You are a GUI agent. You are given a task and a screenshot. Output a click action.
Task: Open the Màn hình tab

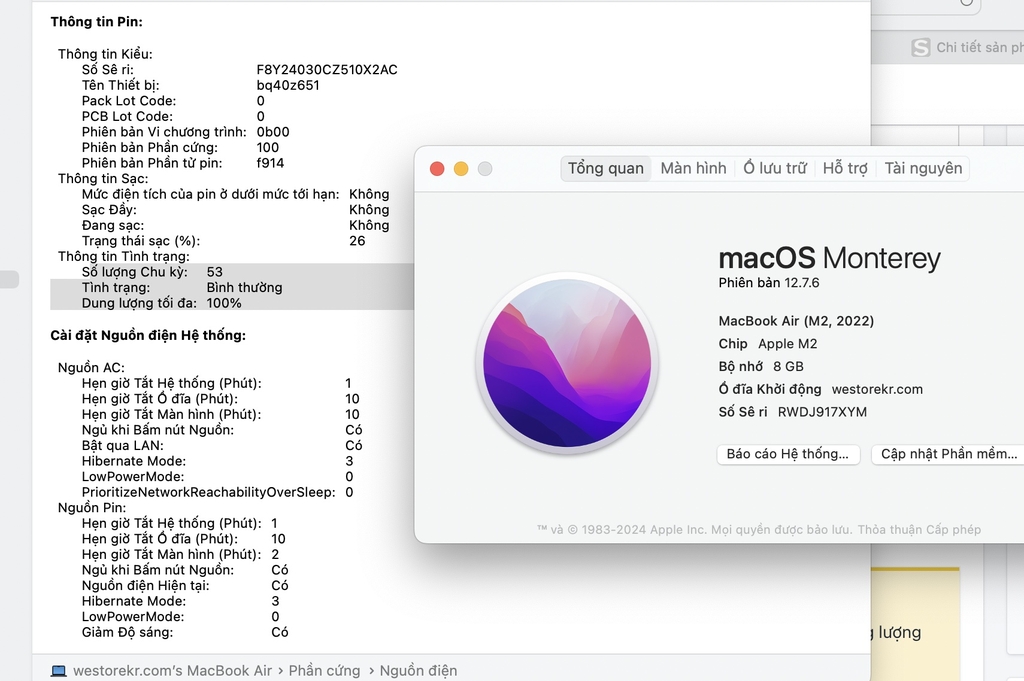point(693,168)
